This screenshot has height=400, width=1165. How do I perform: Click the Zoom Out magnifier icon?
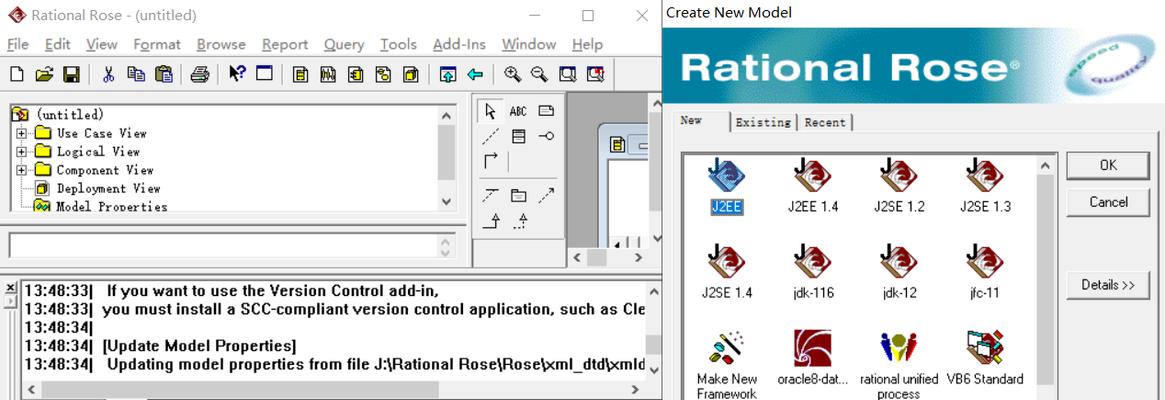(539, 74)
